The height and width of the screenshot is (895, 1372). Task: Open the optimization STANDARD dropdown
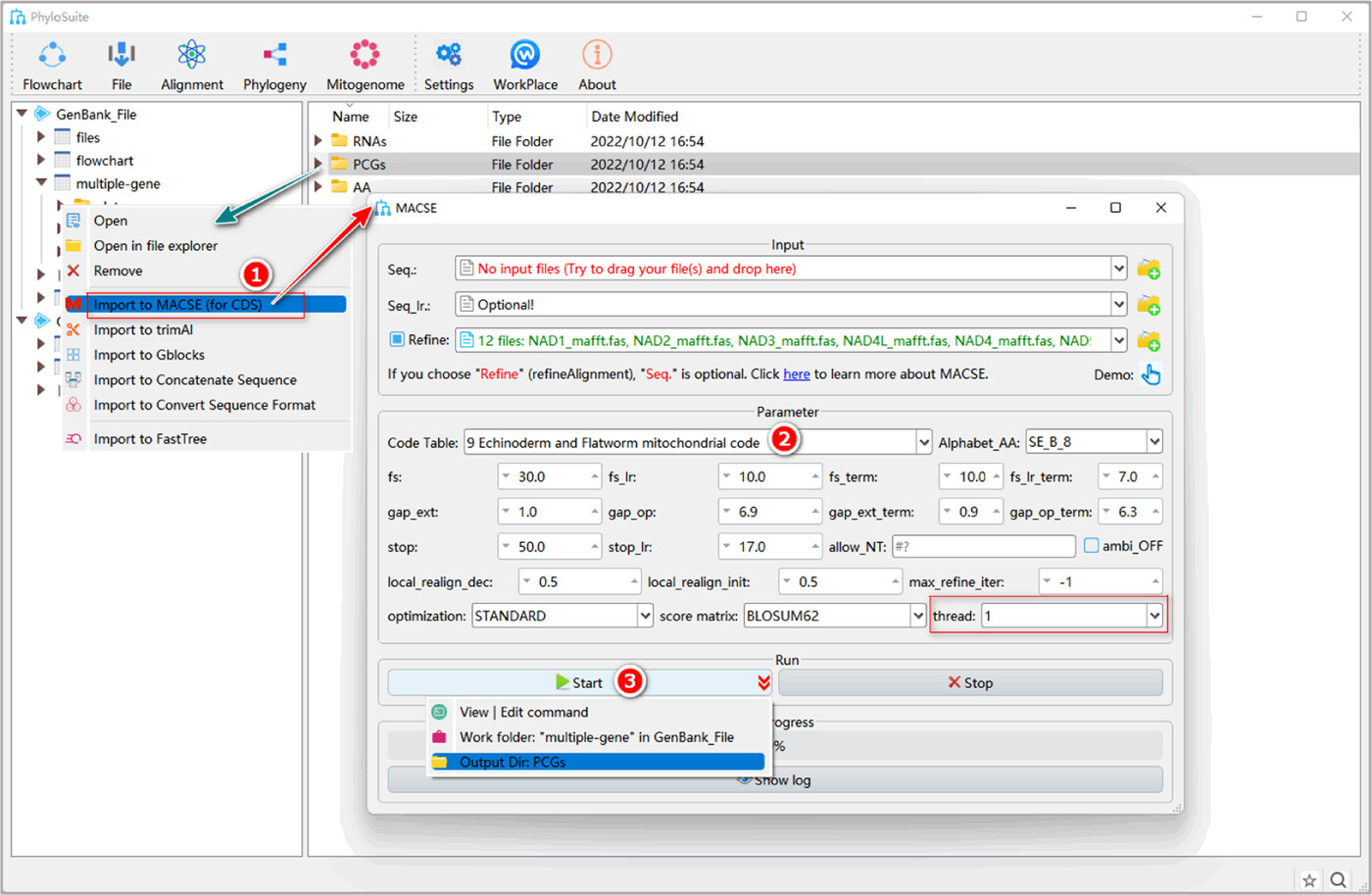[x=645, y=616]
